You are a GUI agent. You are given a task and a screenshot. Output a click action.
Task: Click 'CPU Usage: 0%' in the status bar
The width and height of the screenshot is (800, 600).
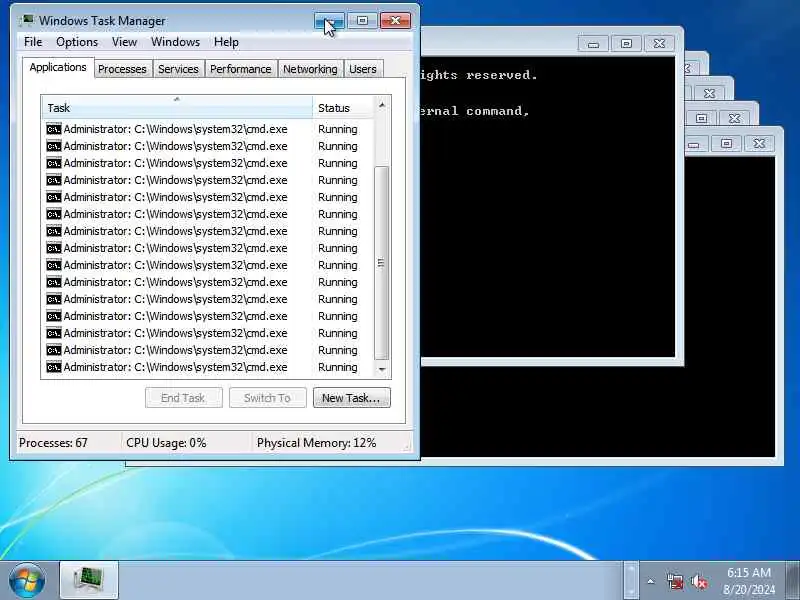(x=166, y=442)
